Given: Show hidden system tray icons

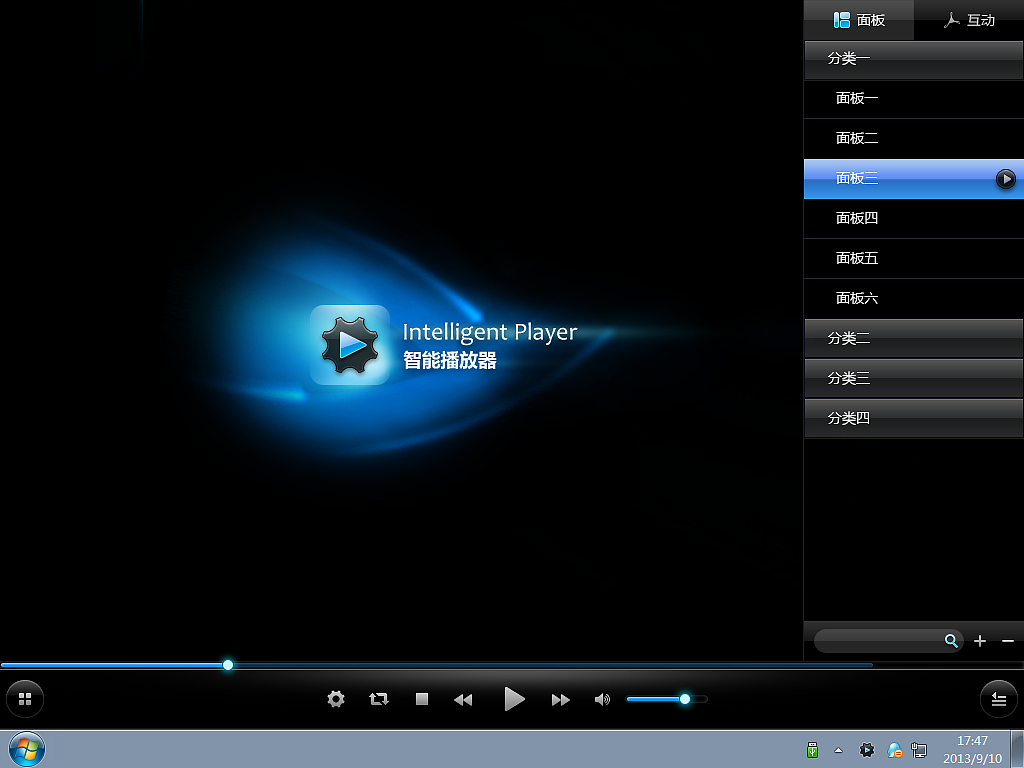Looking at the screenshot, I should 838,750.
